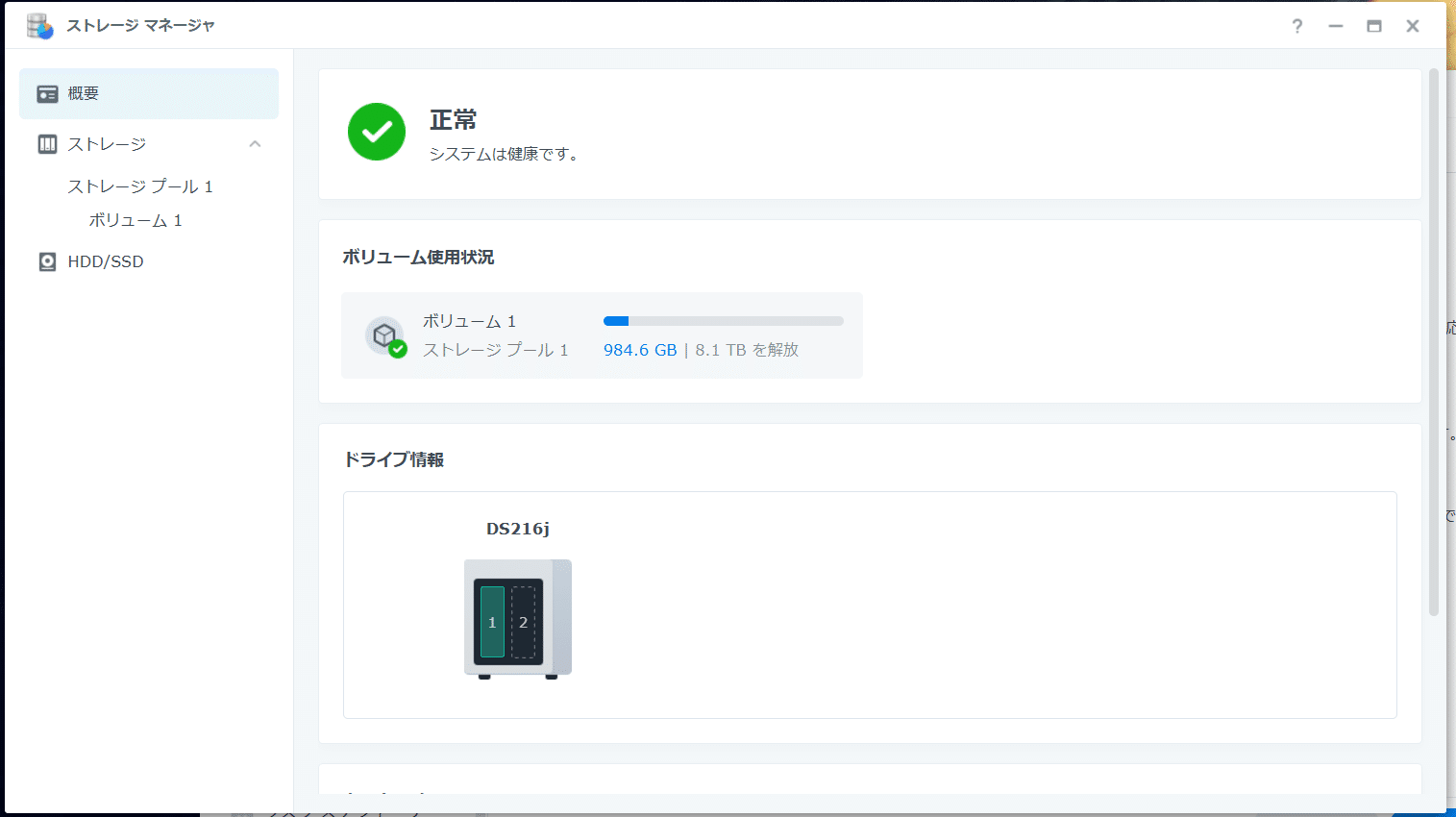This screenshot has width=1456, height=817.
Task: Click the green health checkmark icon
Action: tap(376, 132)
